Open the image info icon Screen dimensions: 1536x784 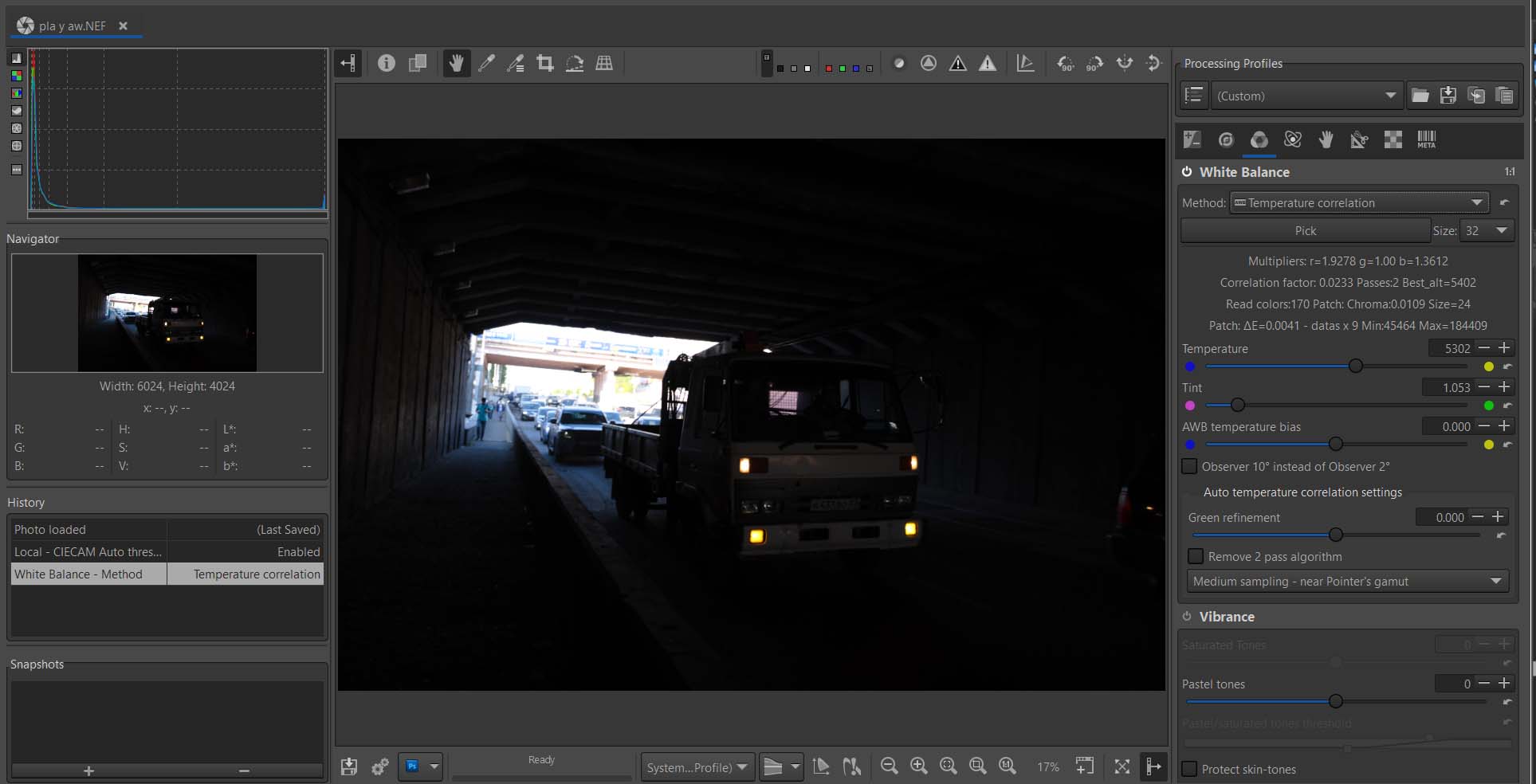[x=387, y=64]
